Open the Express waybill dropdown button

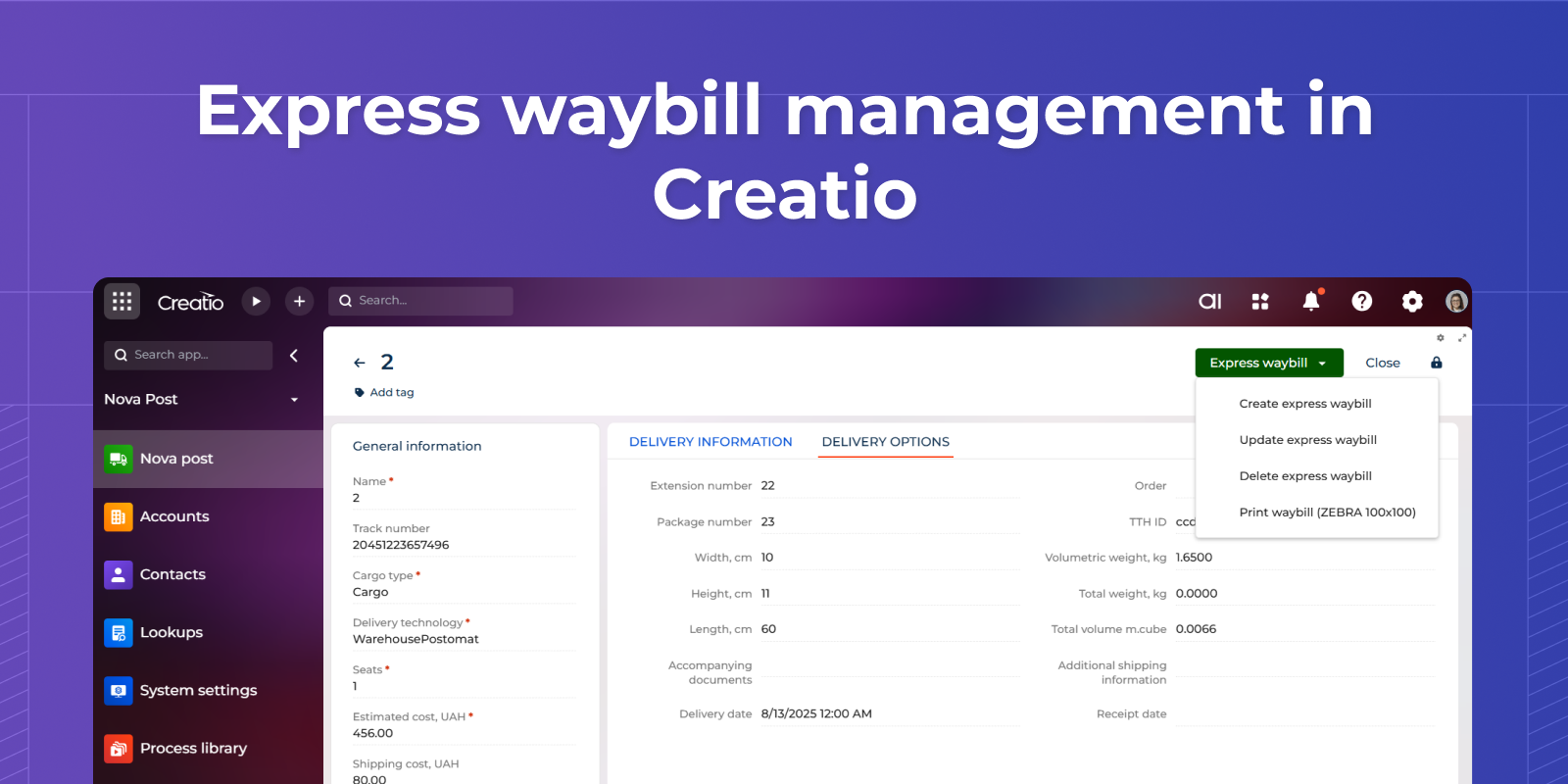pyautogui.click(x=1269, y=363)
